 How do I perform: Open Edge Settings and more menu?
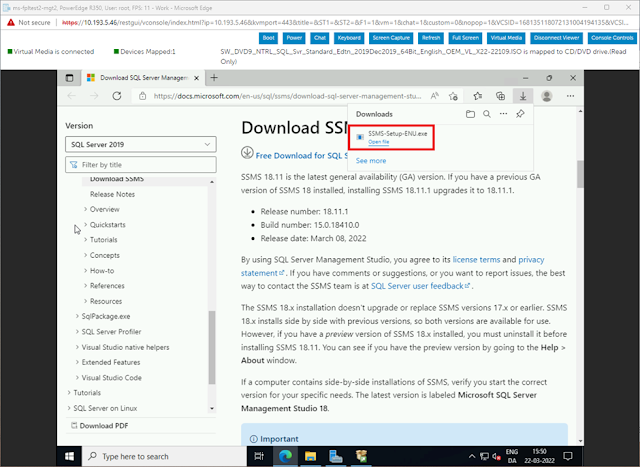click(x=570, y=96)
